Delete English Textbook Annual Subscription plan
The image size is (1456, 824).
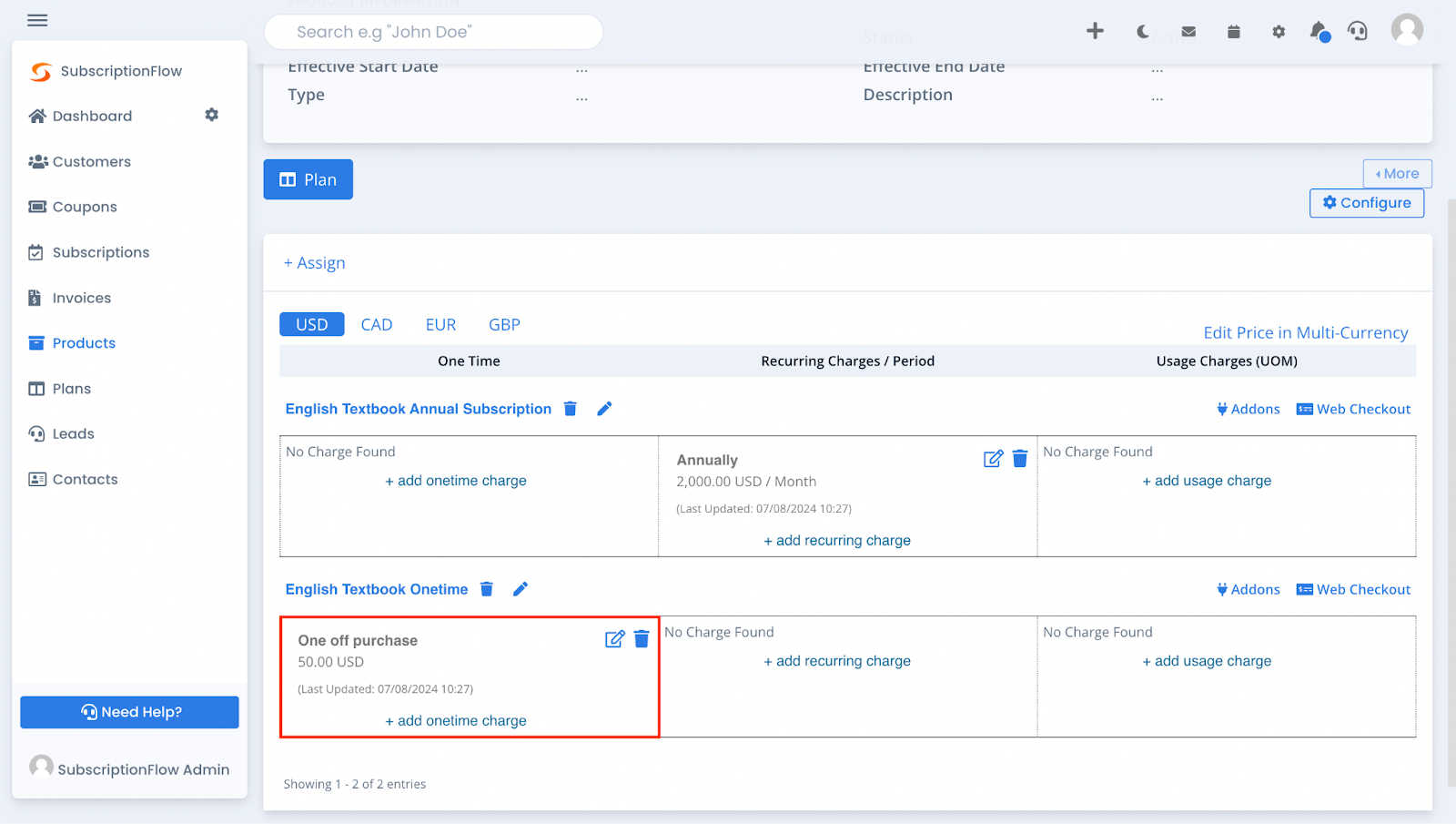[x=571, y=408]
